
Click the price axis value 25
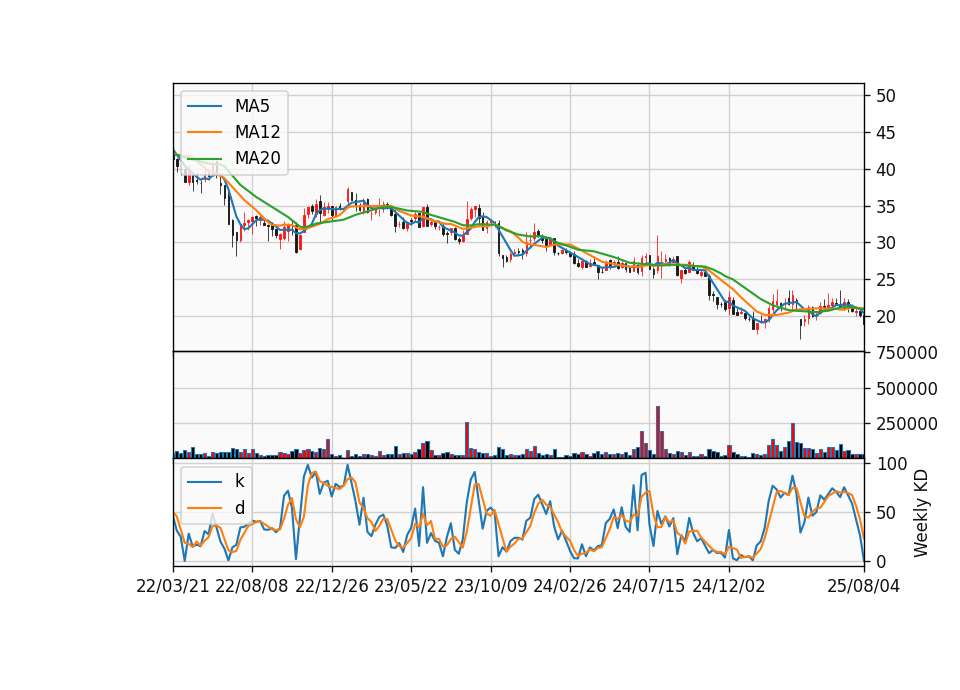point(885,280)
